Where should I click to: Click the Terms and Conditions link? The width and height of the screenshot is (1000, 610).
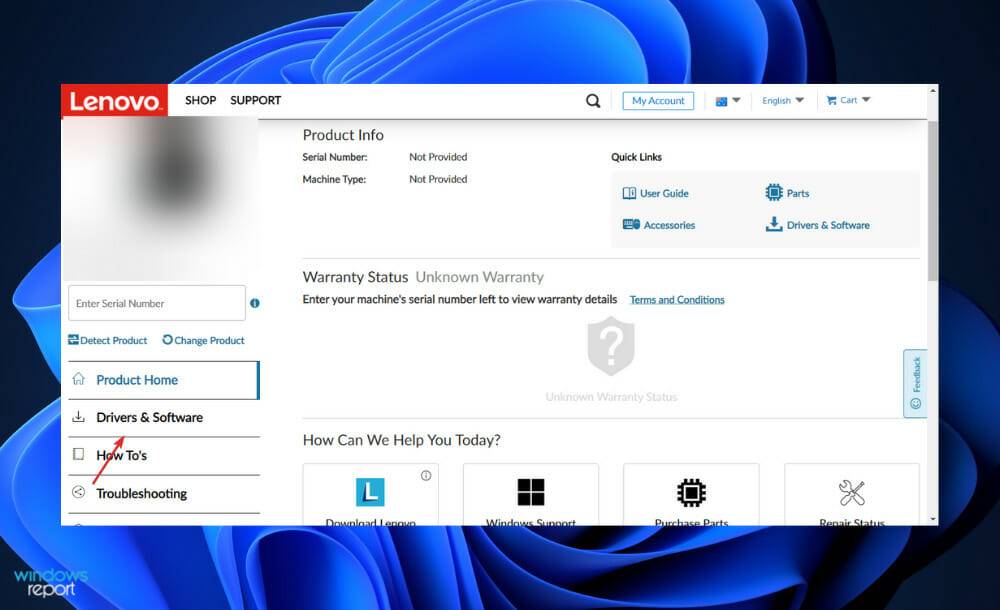click(x=677, y=299)
